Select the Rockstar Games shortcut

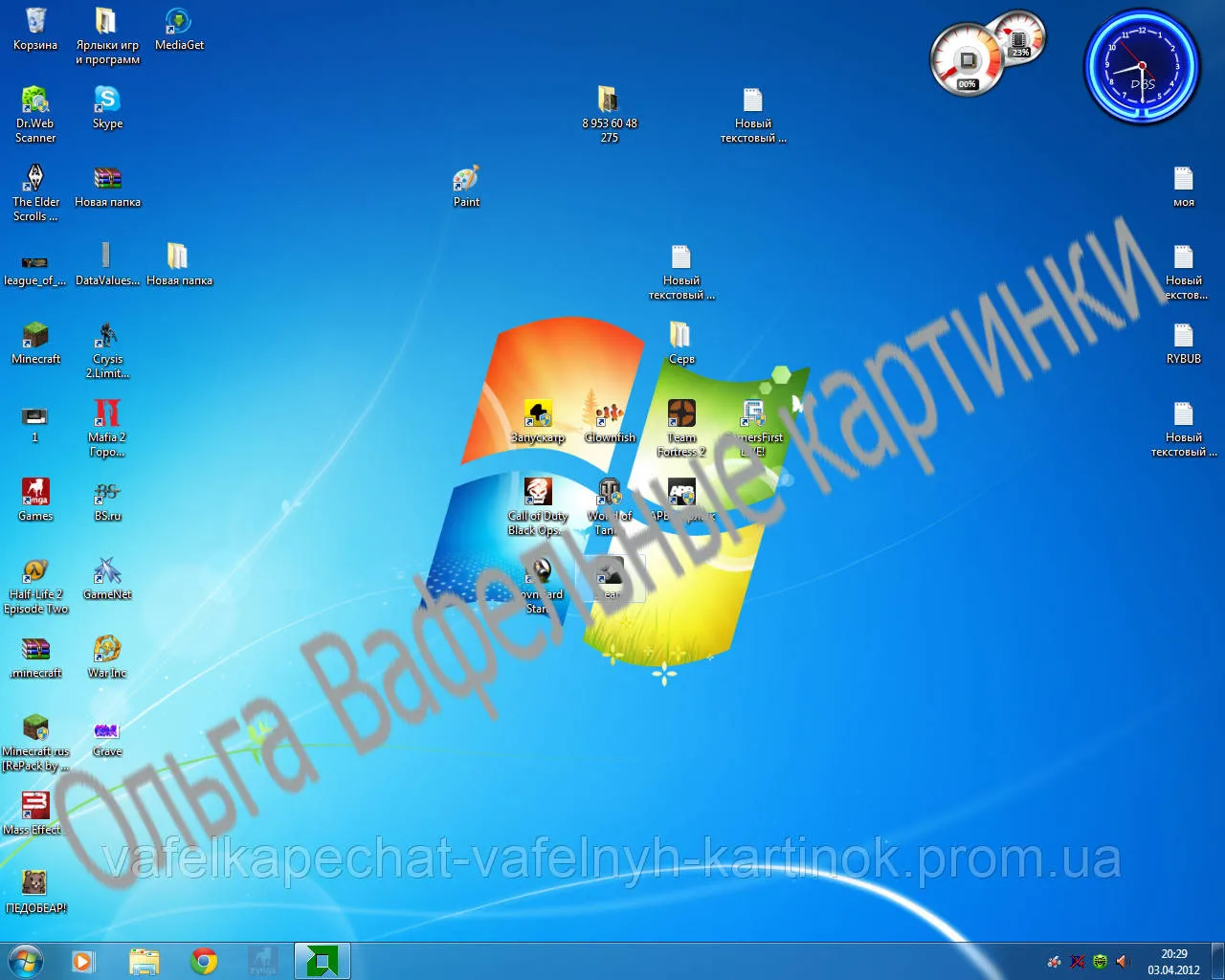[35, 500]
